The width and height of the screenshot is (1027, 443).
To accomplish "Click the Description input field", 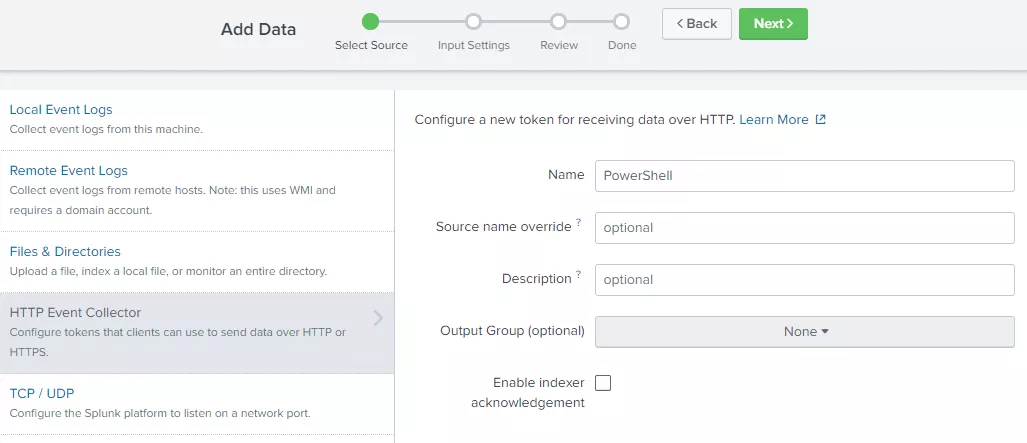I will coord(805,280).
